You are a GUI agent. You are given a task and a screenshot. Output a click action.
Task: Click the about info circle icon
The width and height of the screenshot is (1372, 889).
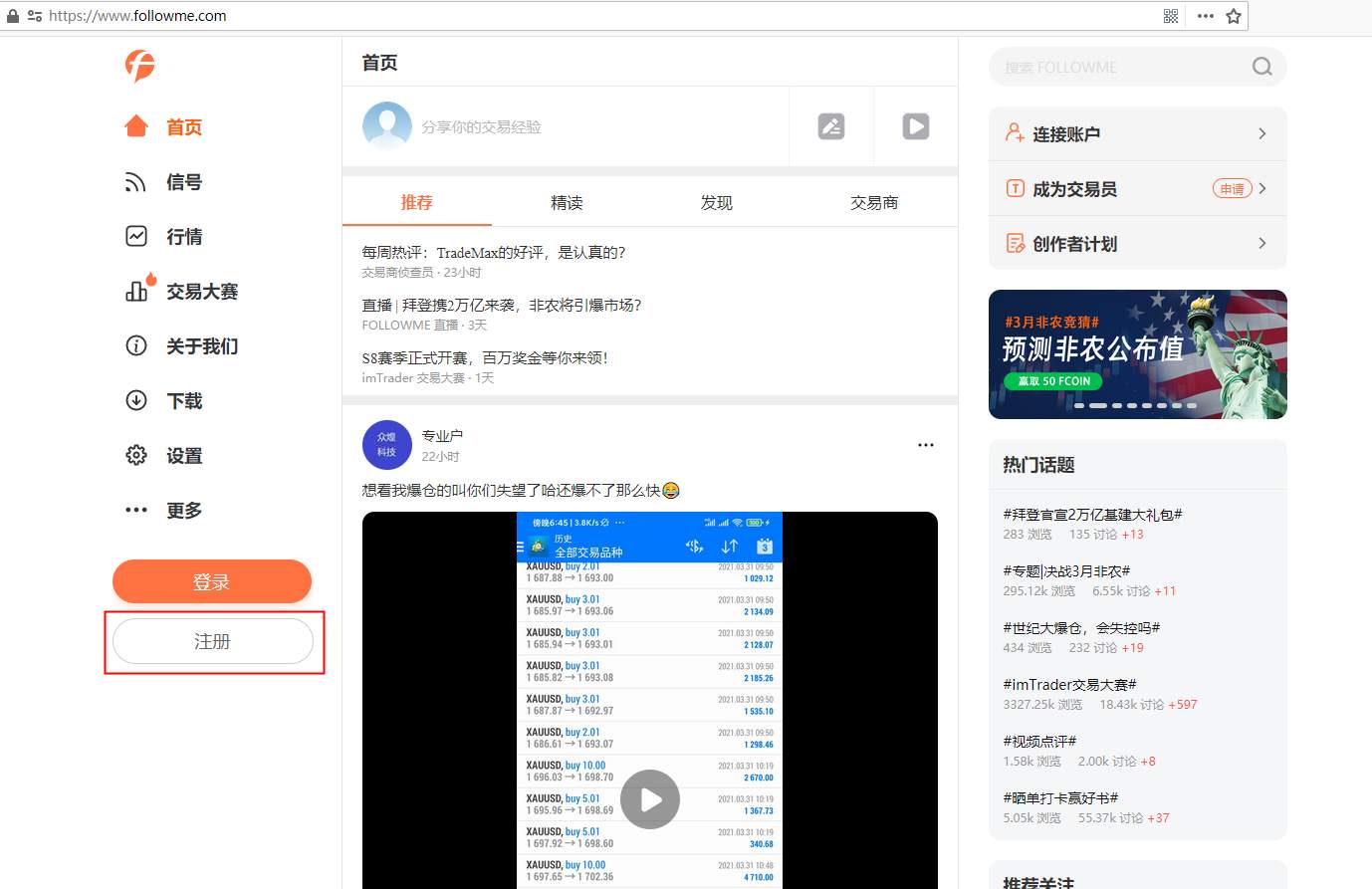pyautogui.click(x=136, y=345)
